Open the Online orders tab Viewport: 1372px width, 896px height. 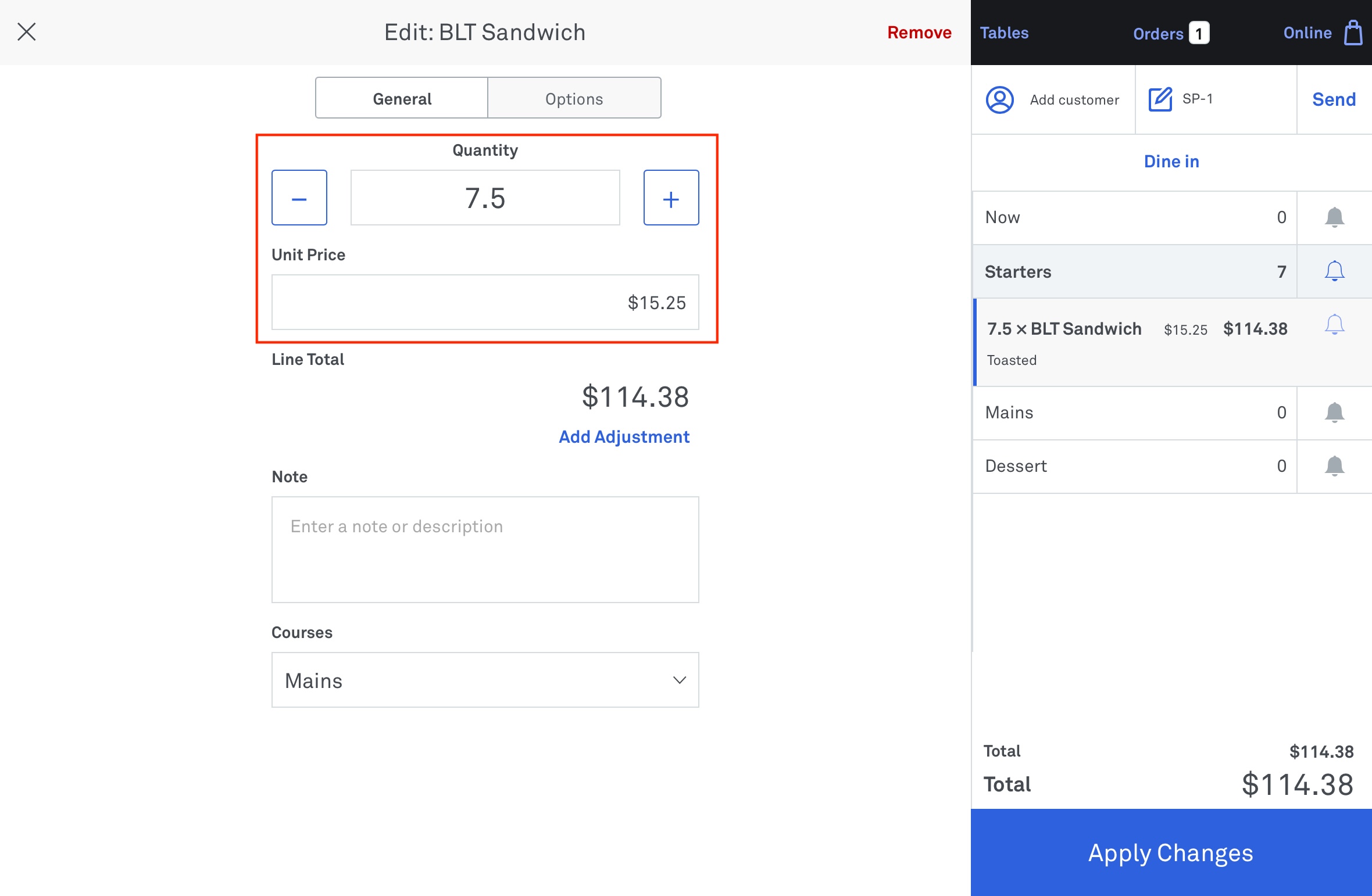click(x=1307, y=33)
